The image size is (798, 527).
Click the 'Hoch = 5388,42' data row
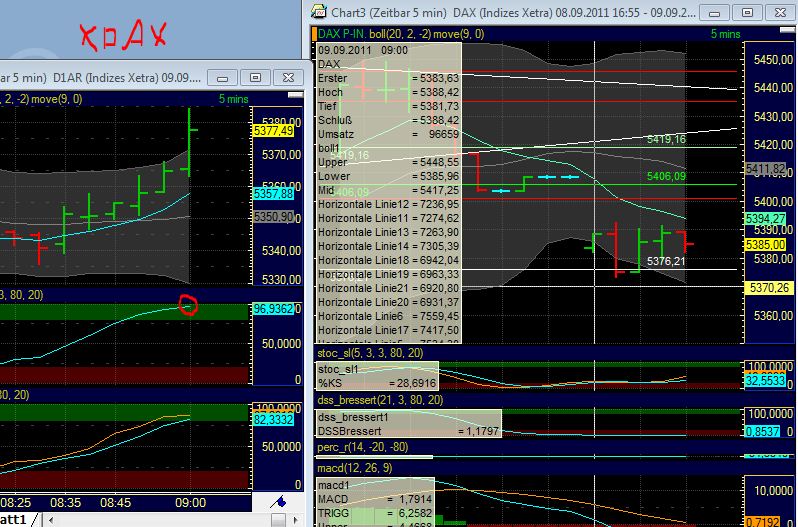click(388, 92)
